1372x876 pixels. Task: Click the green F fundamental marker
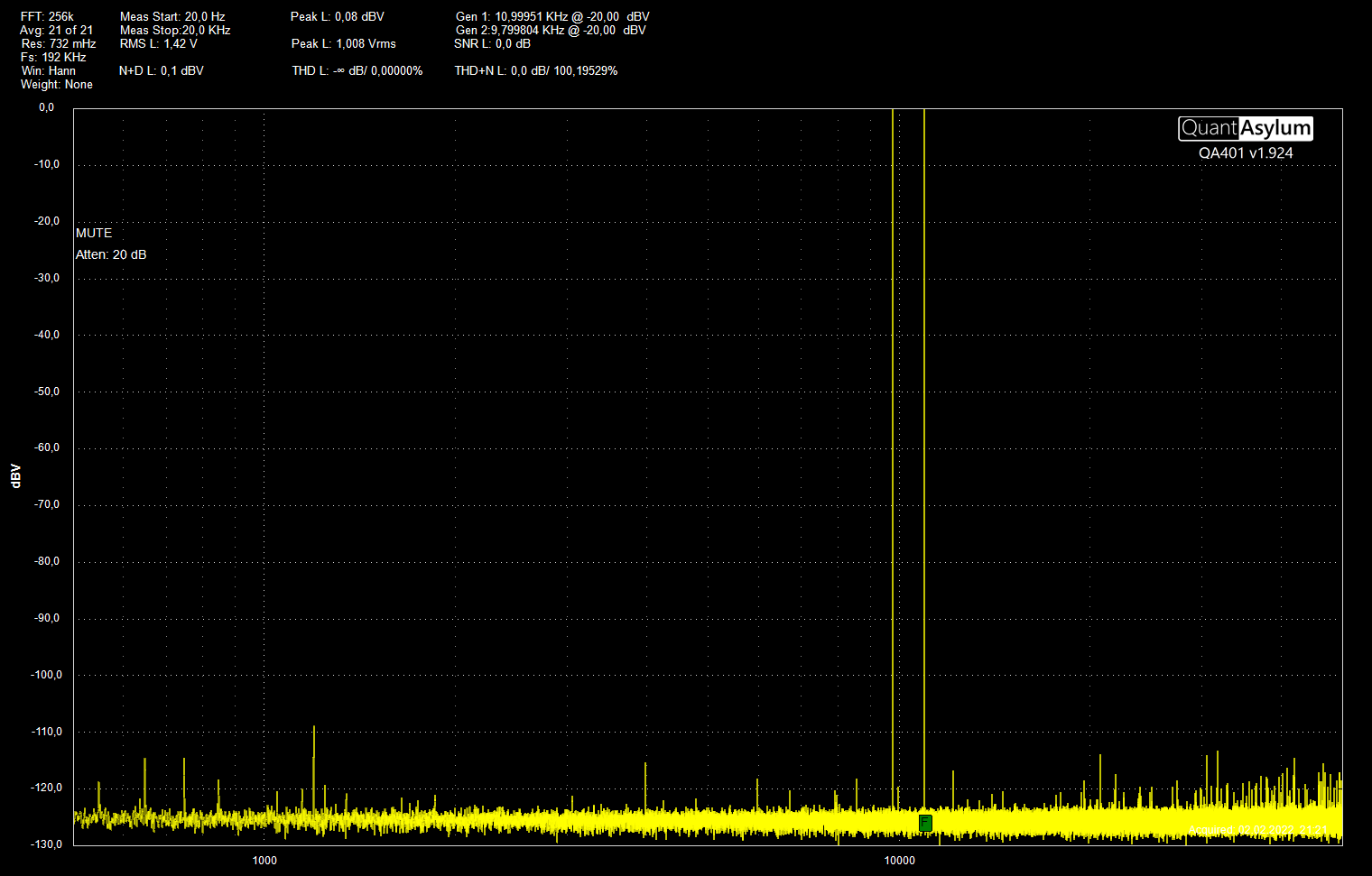tap(925, 823)
